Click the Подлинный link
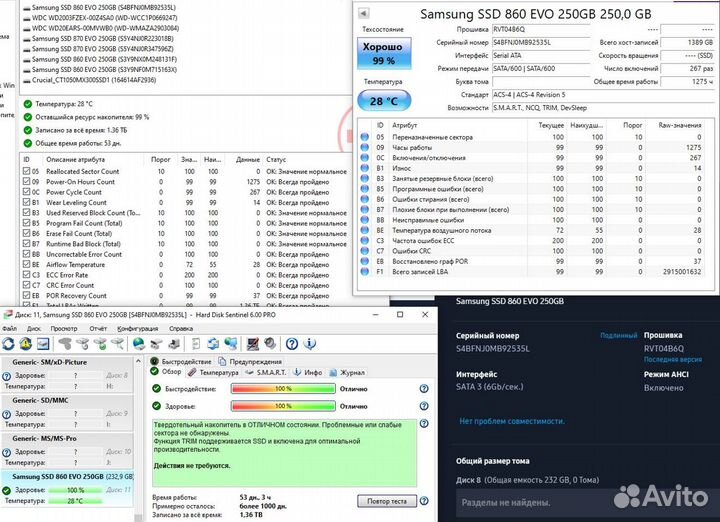The image size is (720, 522). point(619,335)
